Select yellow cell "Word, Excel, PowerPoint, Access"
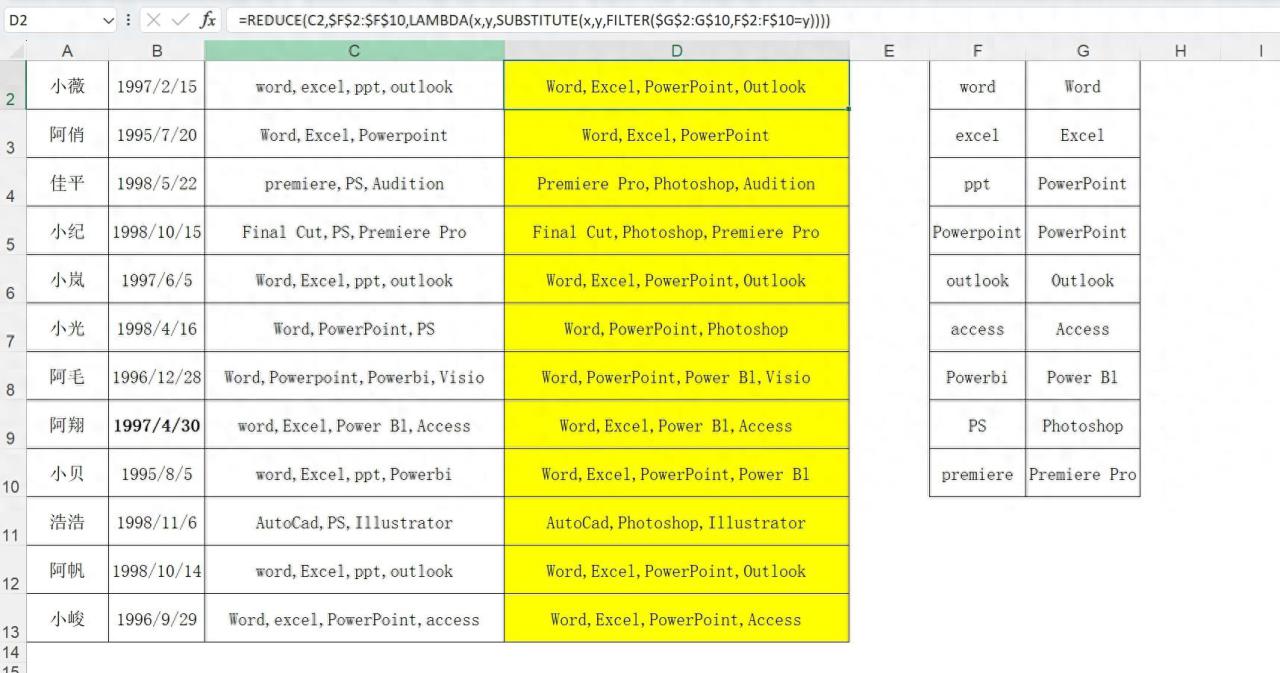 click(677, 620)
